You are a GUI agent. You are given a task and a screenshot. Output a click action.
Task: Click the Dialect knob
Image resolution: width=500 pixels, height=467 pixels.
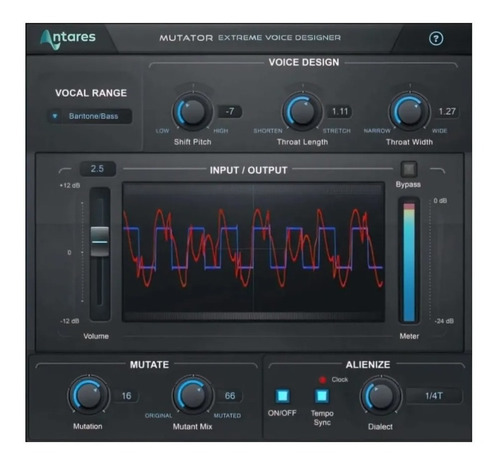click(x=380, y=396)
